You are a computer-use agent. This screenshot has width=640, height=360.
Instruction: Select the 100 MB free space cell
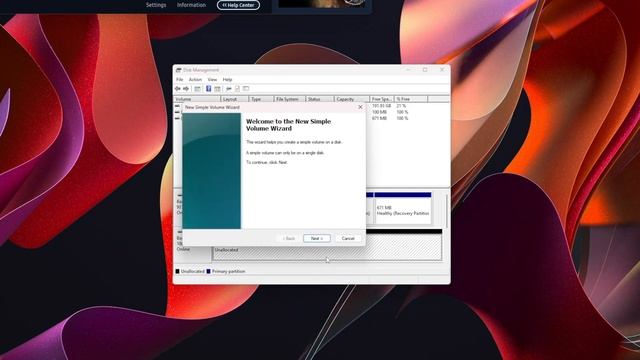[x=379, y=112]
